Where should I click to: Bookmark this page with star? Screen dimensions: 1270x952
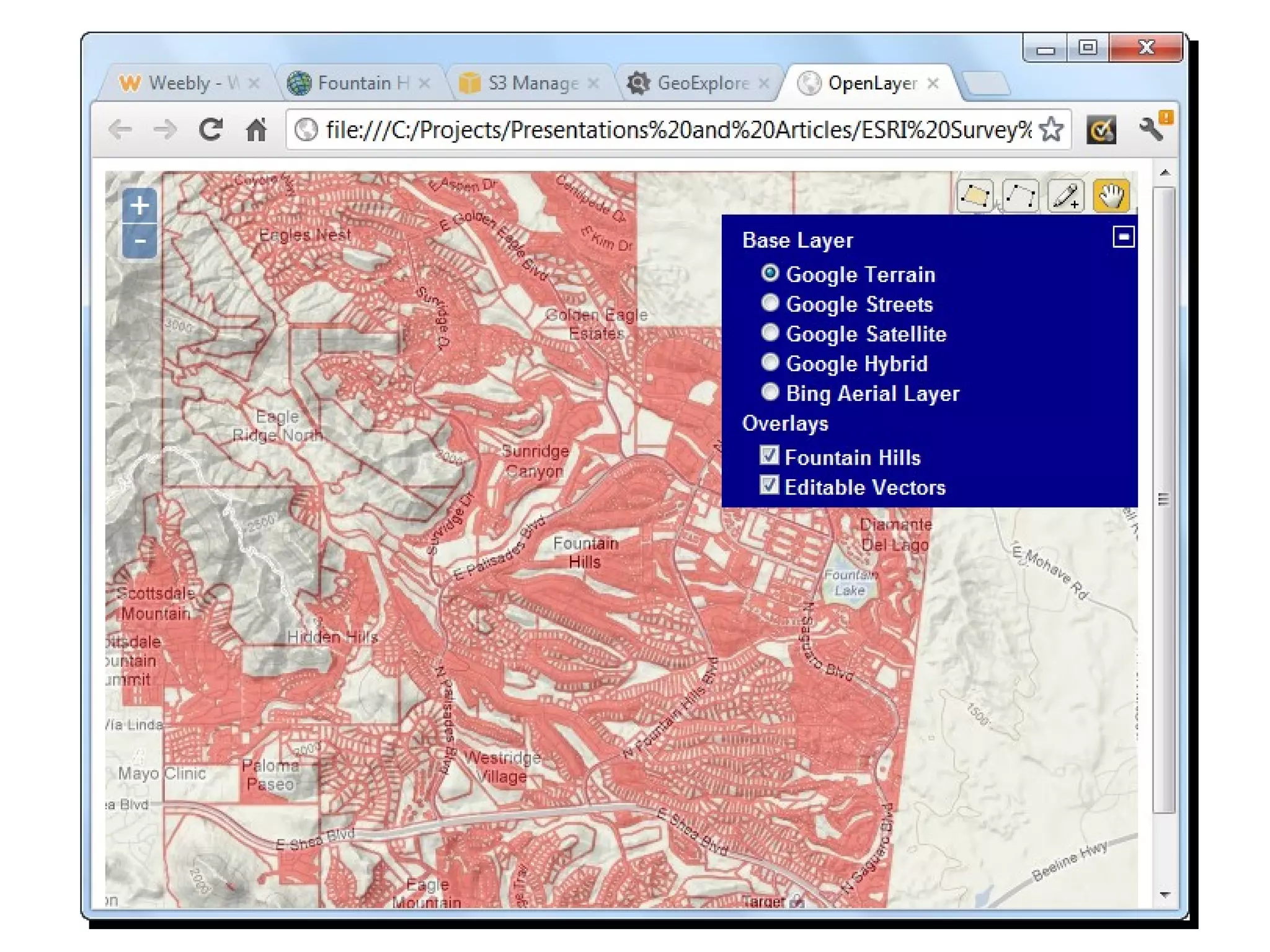coord(1051,130)
